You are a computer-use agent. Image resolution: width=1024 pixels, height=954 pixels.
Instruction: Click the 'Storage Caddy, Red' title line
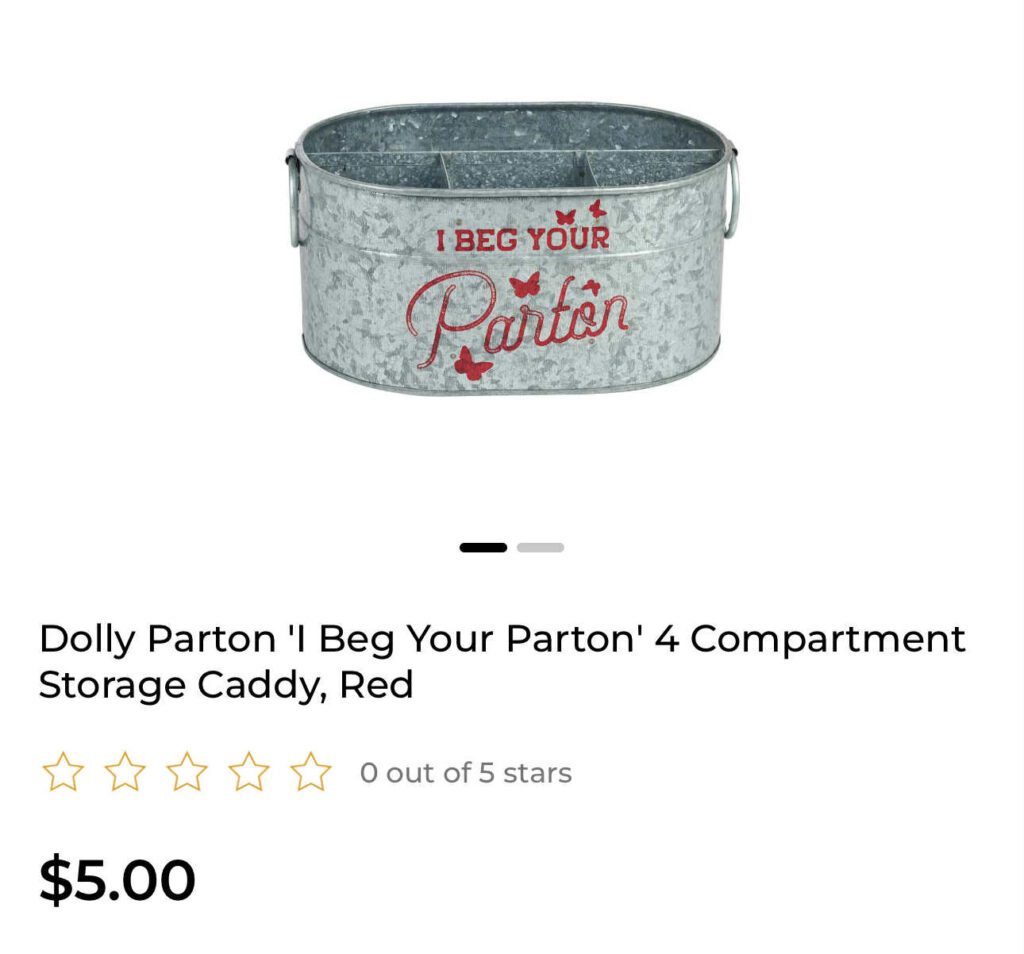point(226,686)
